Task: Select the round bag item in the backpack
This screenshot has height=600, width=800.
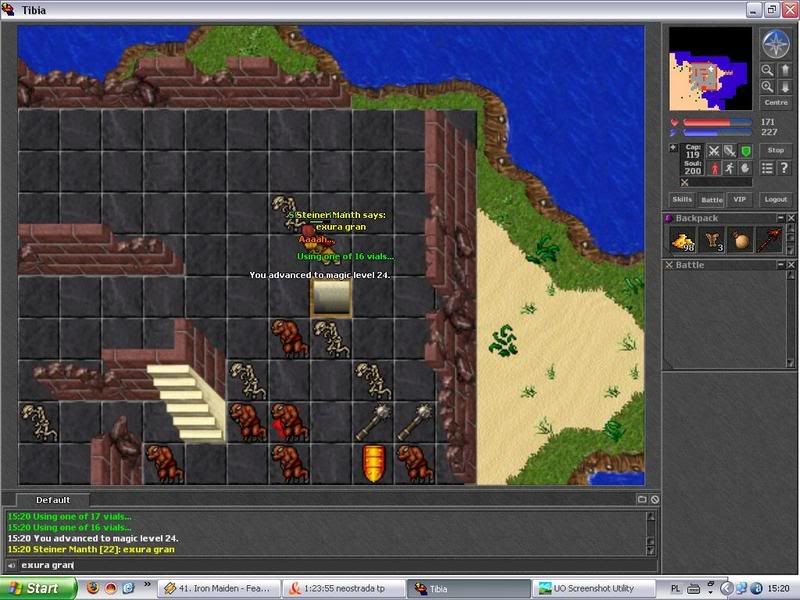Action: click(x=741, y=240)
